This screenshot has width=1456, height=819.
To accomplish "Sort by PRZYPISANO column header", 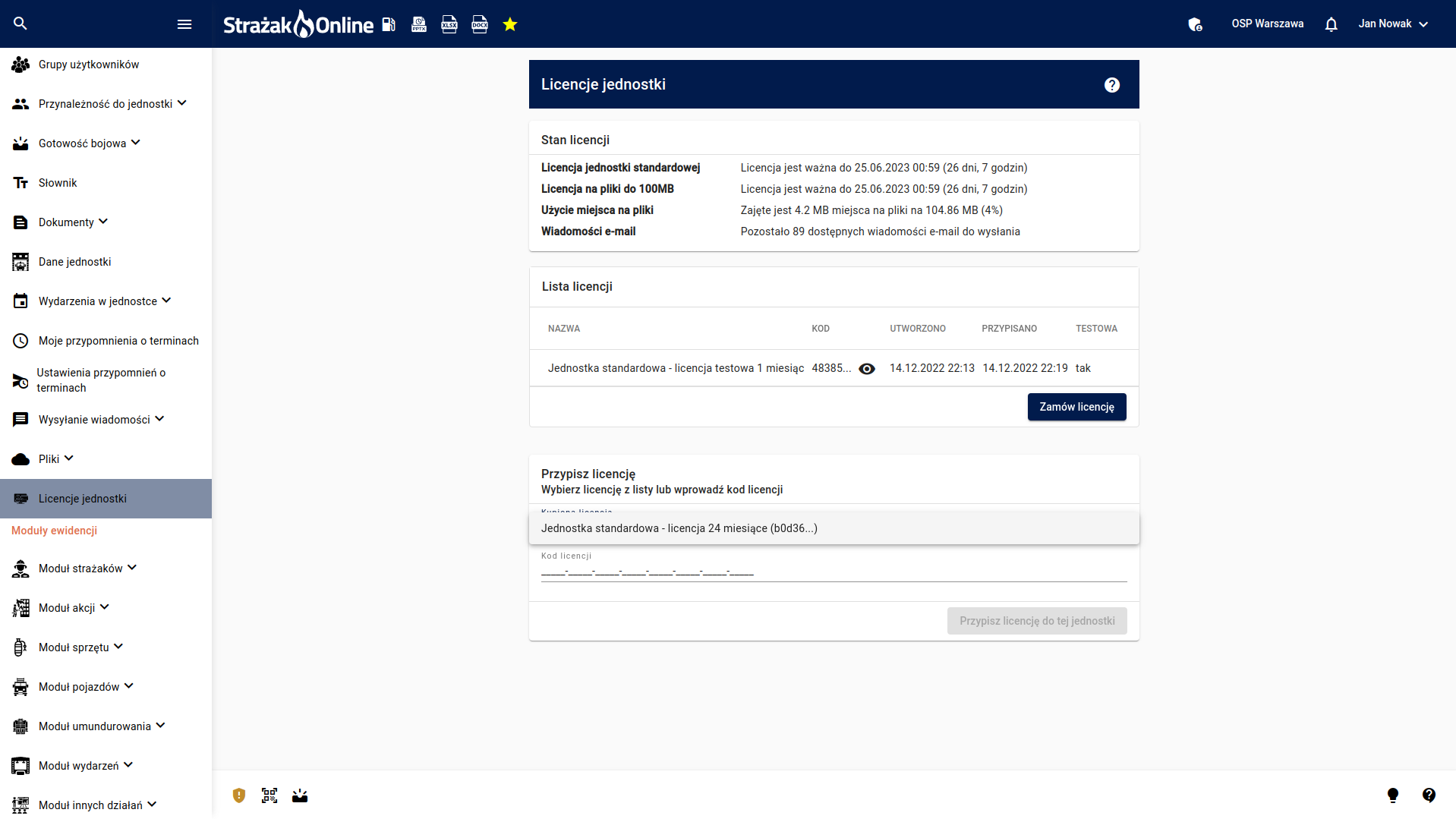I will pyautogui.click(x=1009, y=329).
